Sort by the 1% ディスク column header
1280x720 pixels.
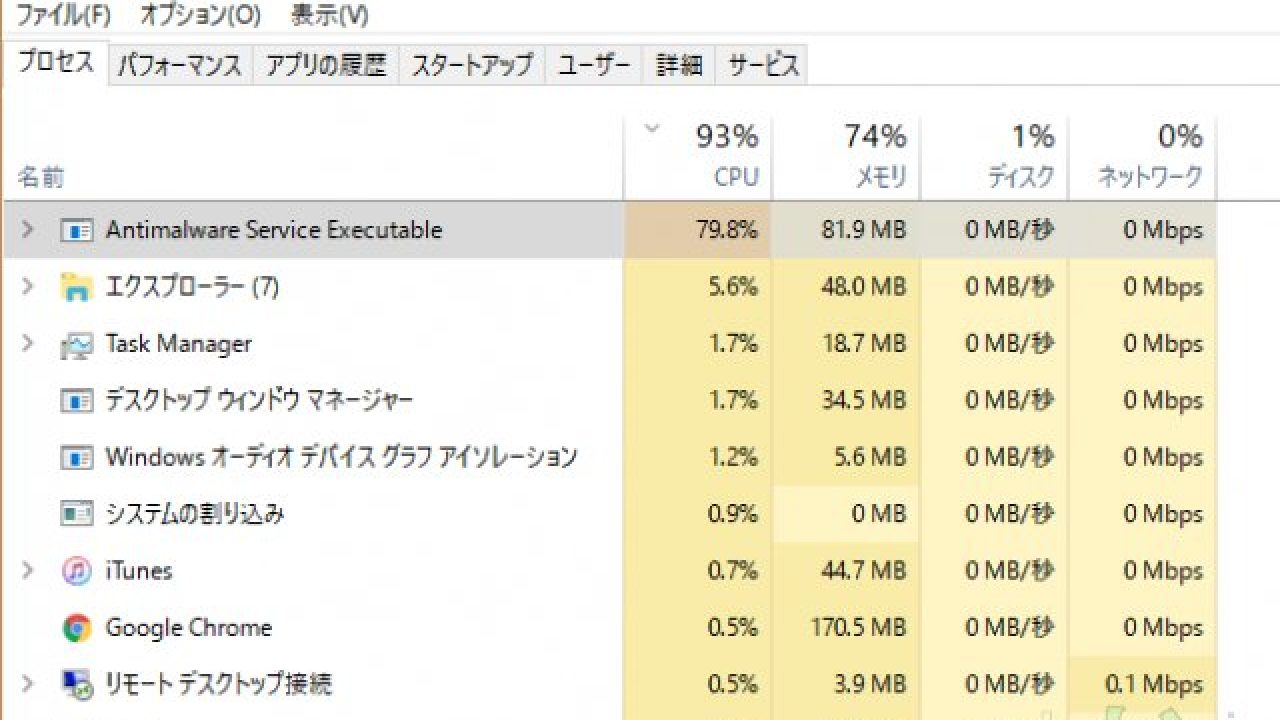994,156
